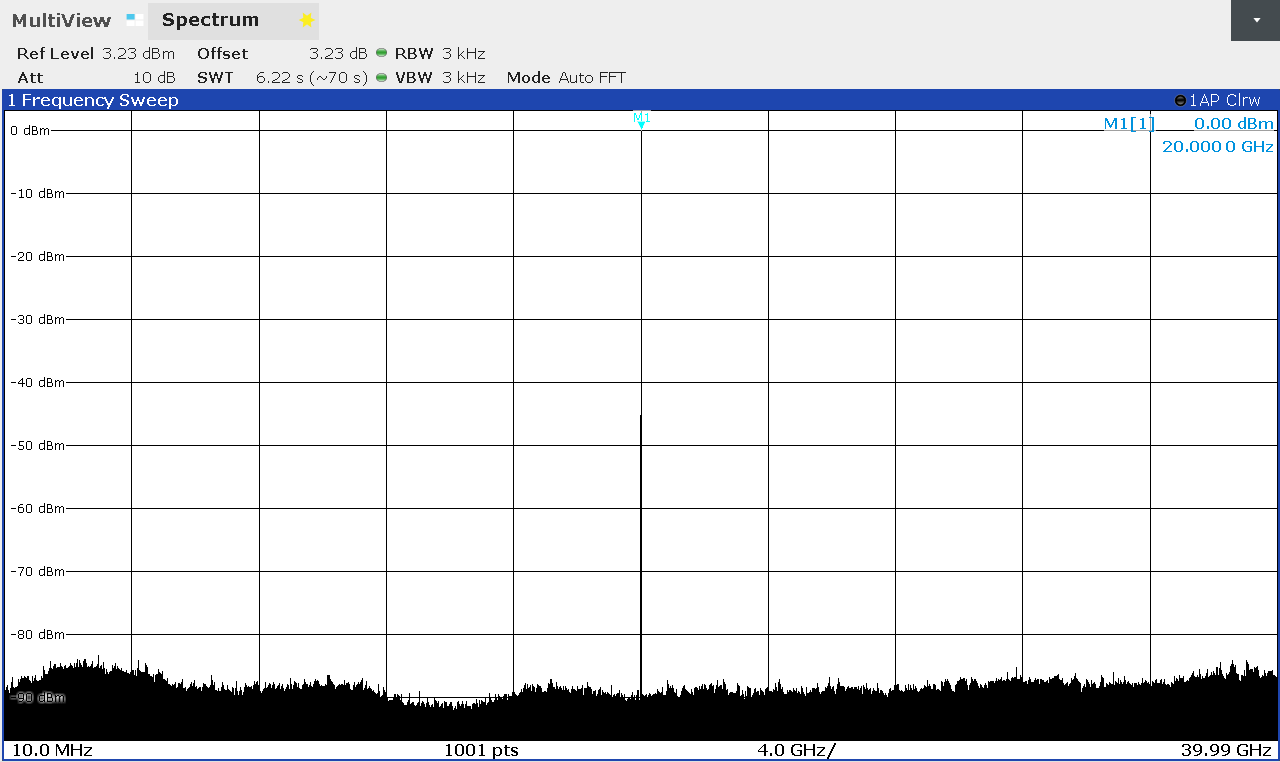
Task: Open the dropdown arrow at top right
Action: coord(1255,20)
